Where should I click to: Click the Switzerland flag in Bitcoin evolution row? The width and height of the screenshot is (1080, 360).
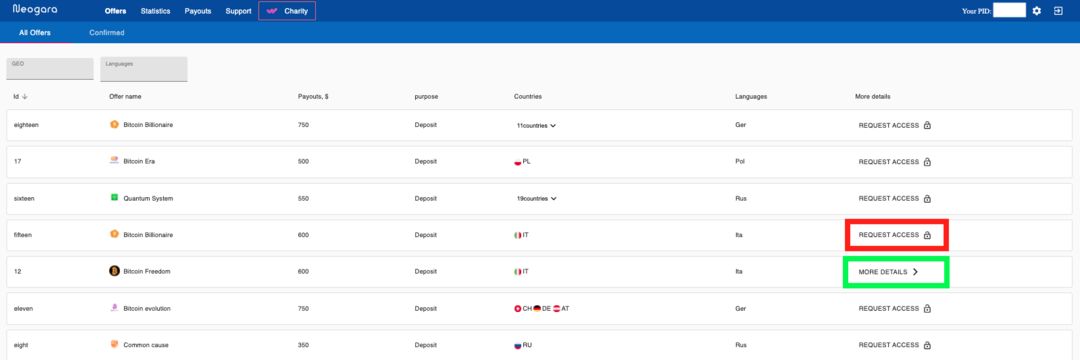click(518, 308)
